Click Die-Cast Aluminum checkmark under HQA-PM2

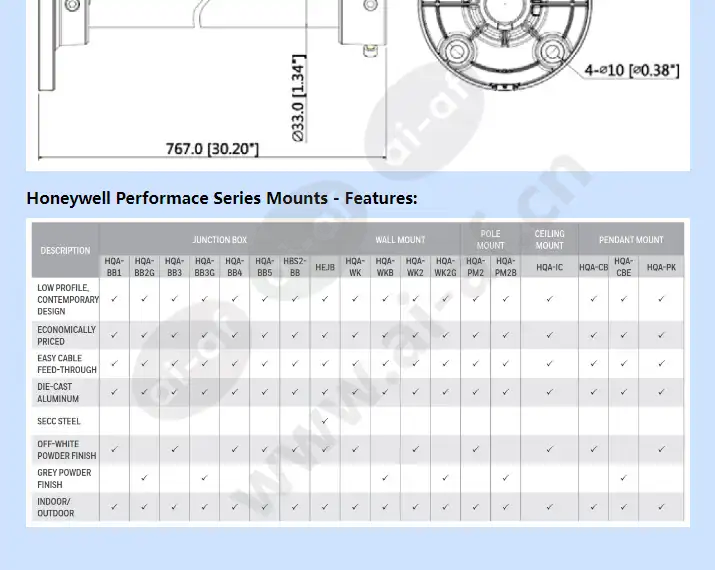pyautogui.click(x=475, y=392)
